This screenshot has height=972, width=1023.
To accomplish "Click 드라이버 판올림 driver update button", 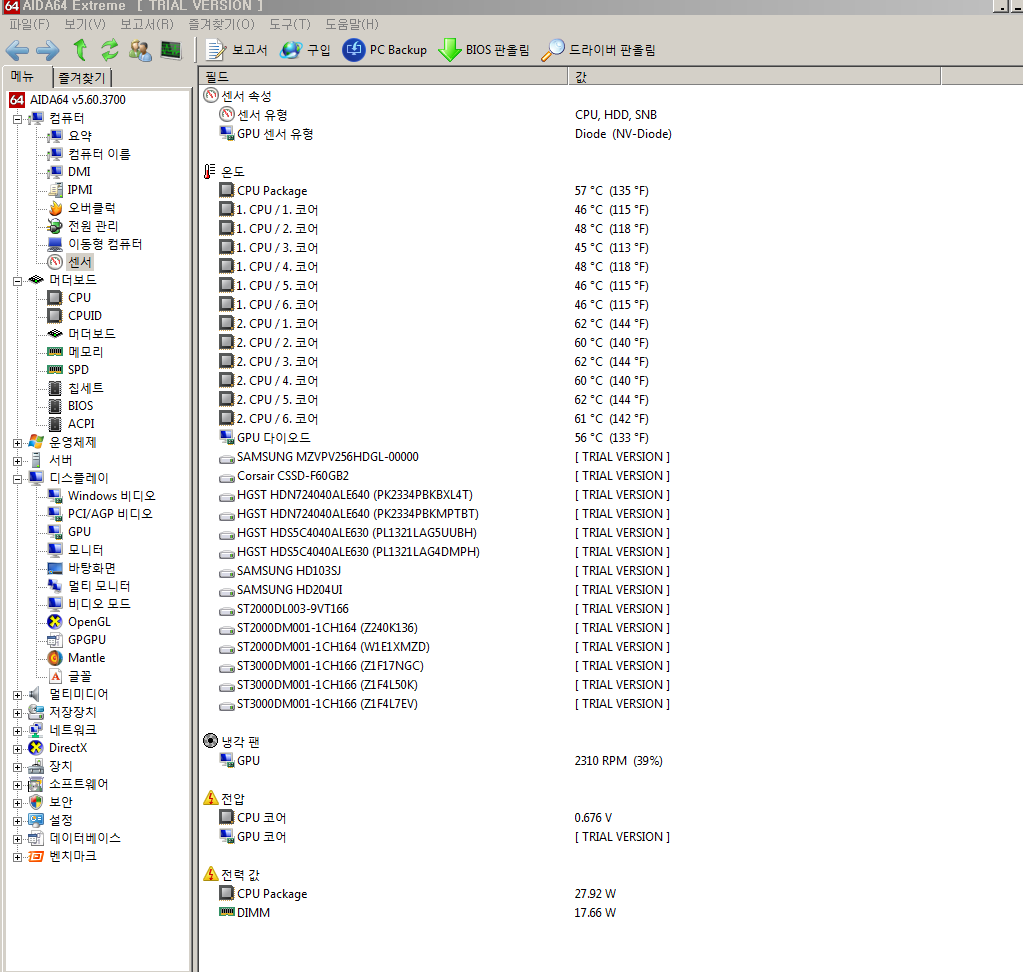I will coord(598,50).
